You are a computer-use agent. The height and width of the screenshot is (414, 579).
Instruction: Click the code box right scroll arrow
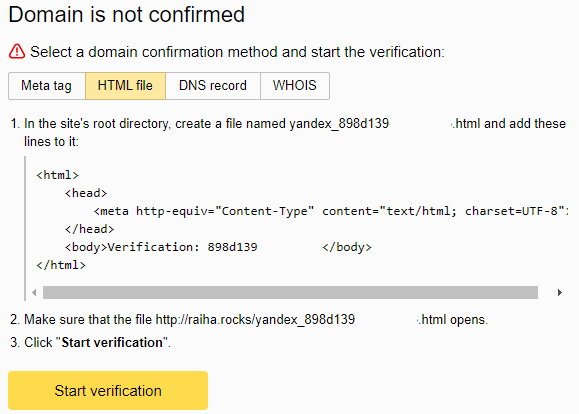point(560,292)
